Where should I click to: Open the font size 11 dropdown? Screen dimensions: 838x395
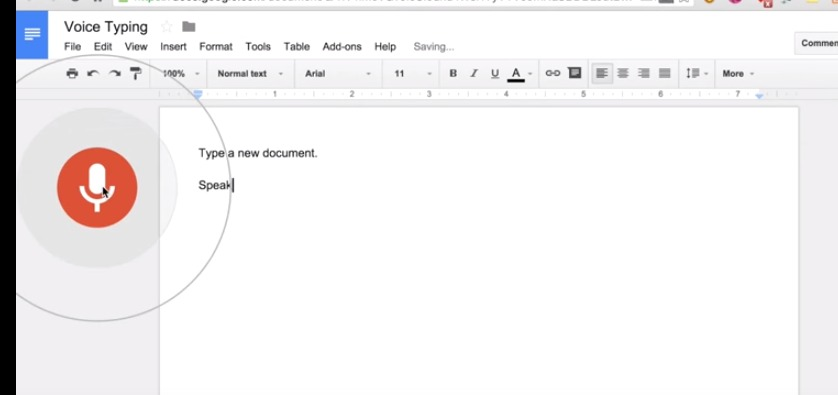413,74
